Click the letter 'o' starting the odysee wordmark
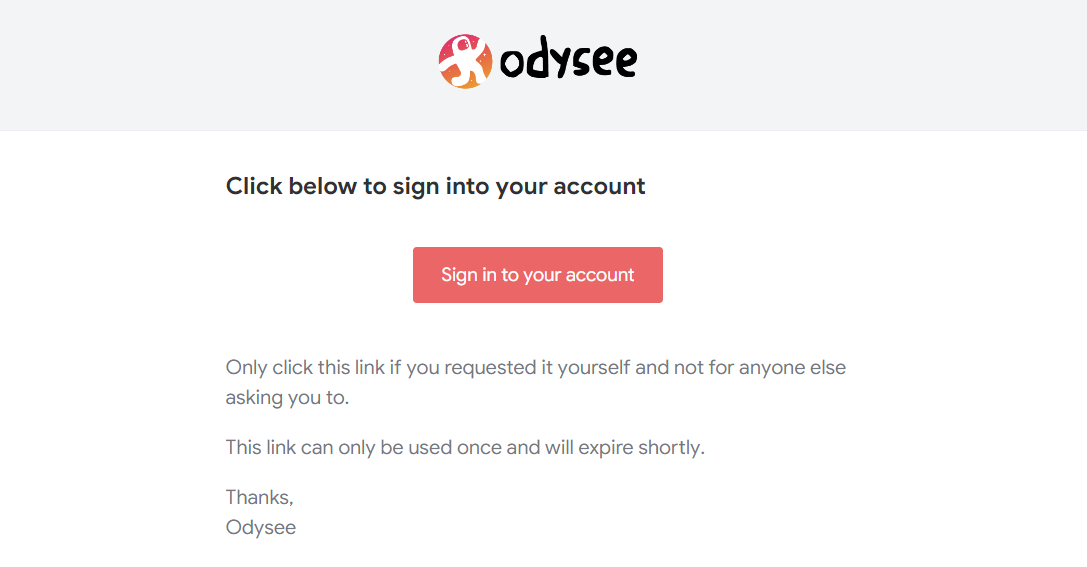 pos(512,64)
